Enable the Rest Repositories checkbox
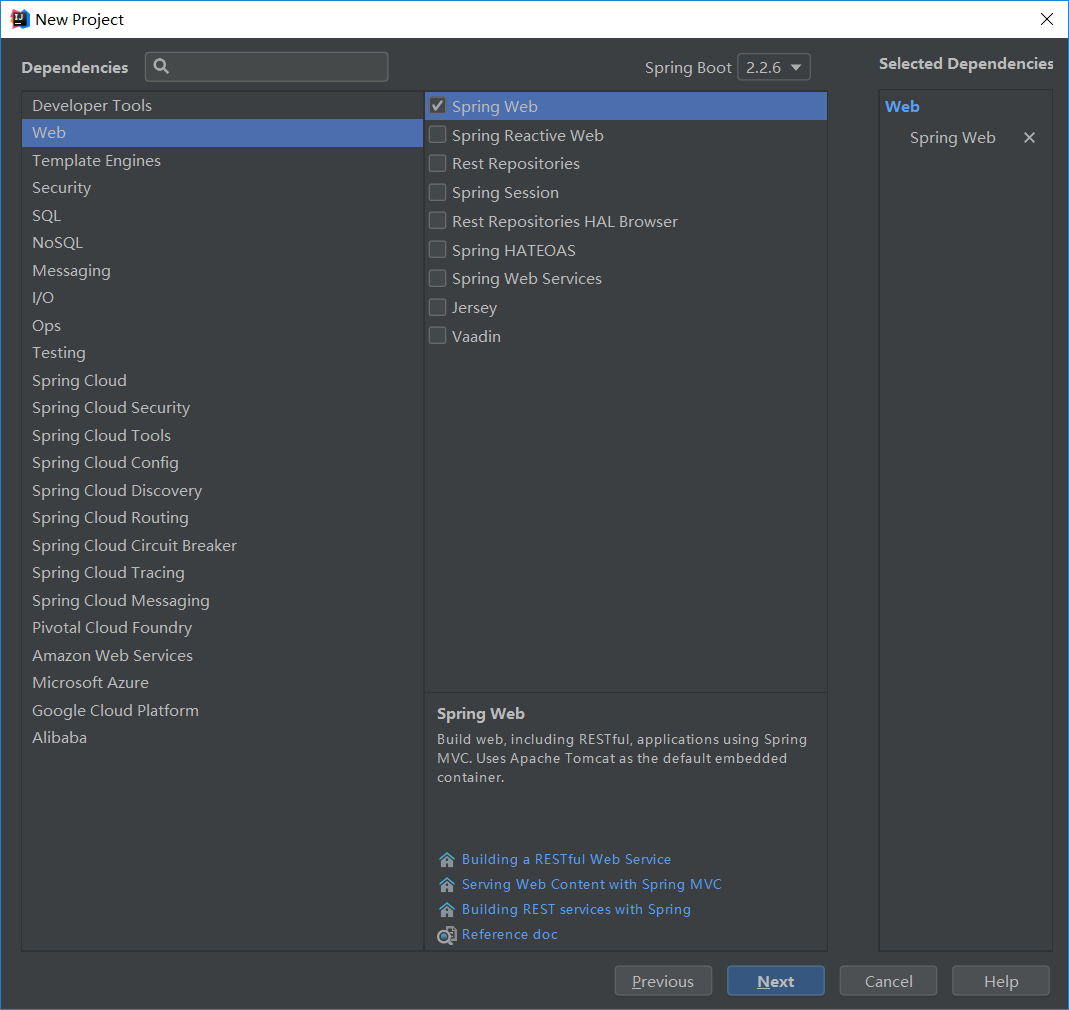Image resolution: width=1069 pixels, height=1010 pixels. tap(438, 164)
